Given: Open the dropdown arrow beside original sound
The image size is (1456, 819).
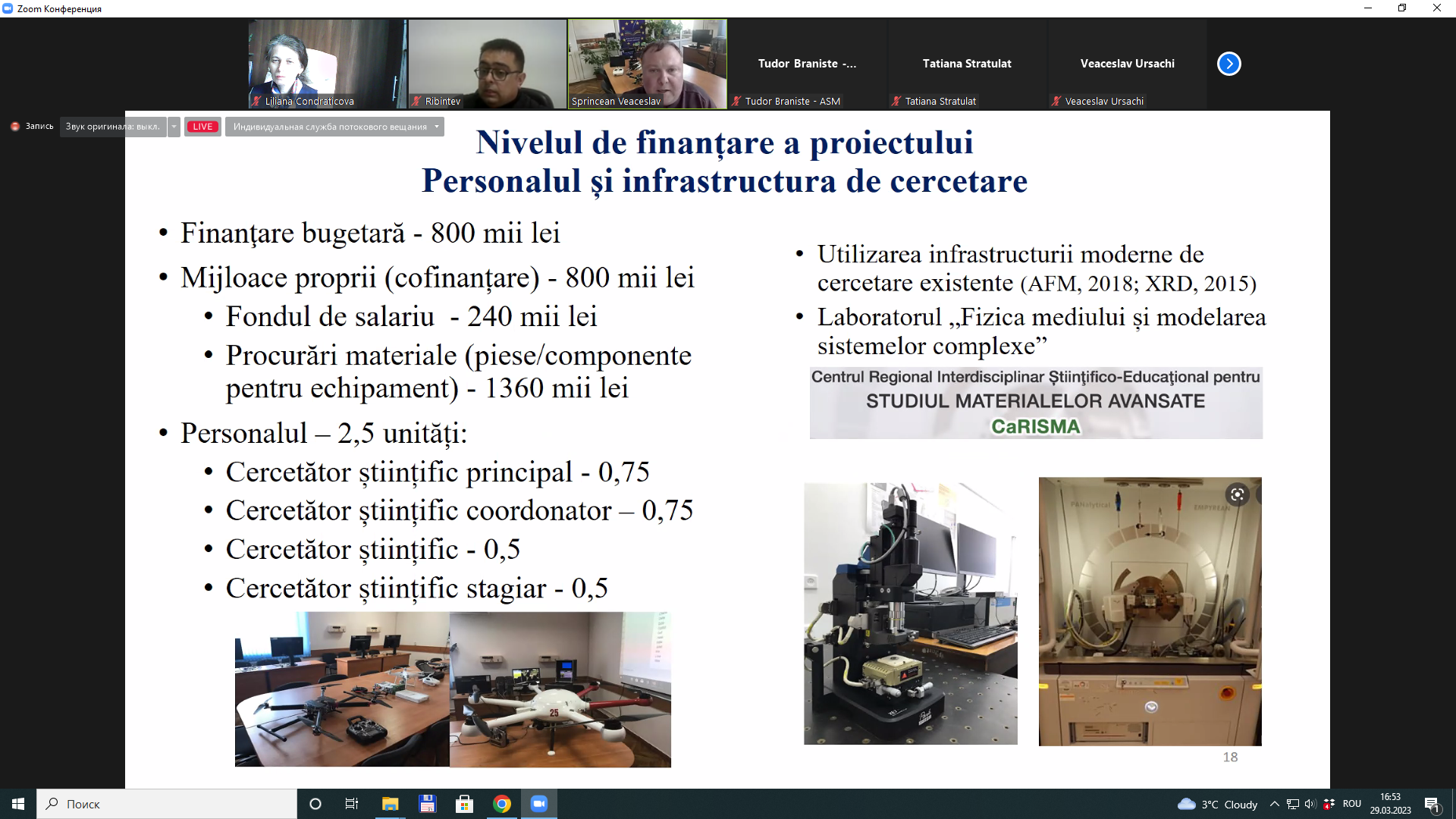Looking at the screenshot, I should (174, 127).
